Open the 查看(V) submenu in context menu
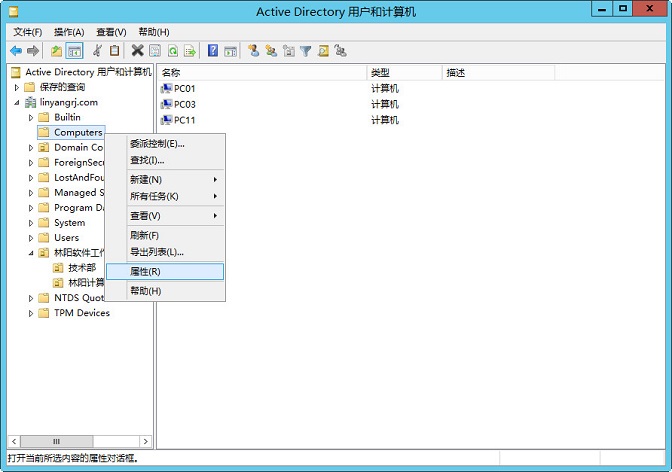Screen dimensions: 672x472 point(165,216)
